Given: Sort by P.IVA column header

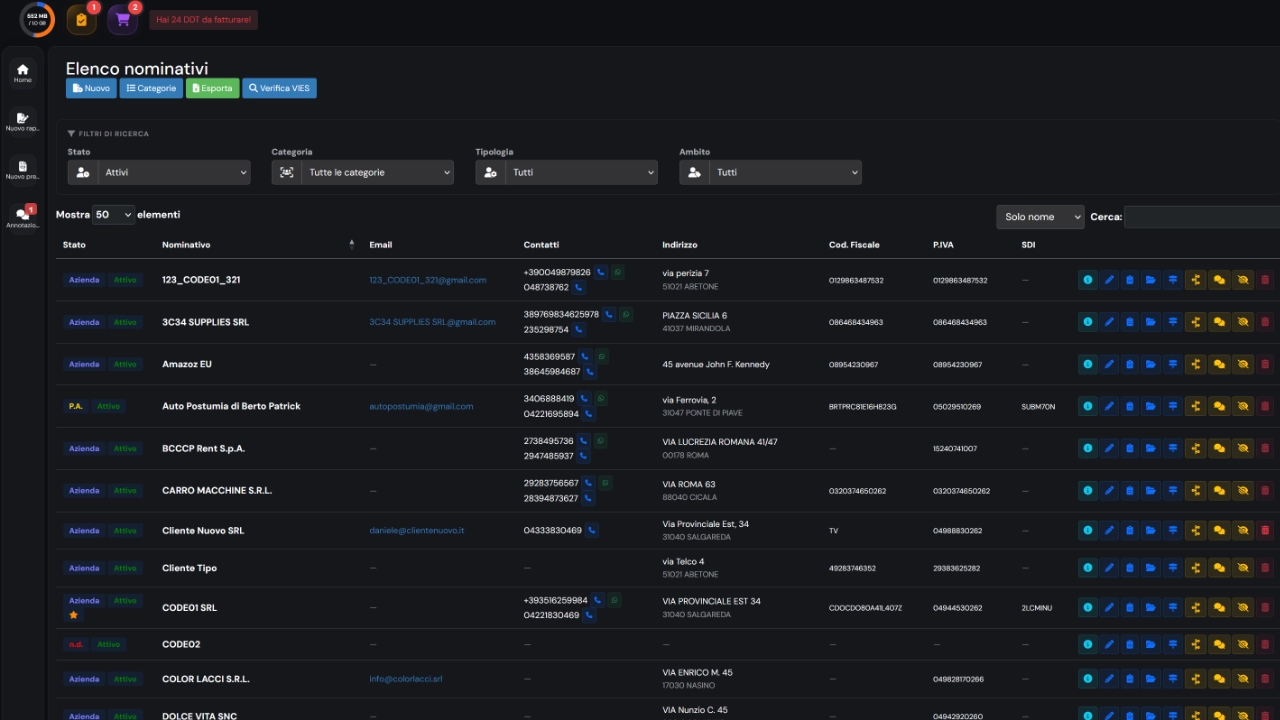Looking at the screenshot, I should pos(943,245).
